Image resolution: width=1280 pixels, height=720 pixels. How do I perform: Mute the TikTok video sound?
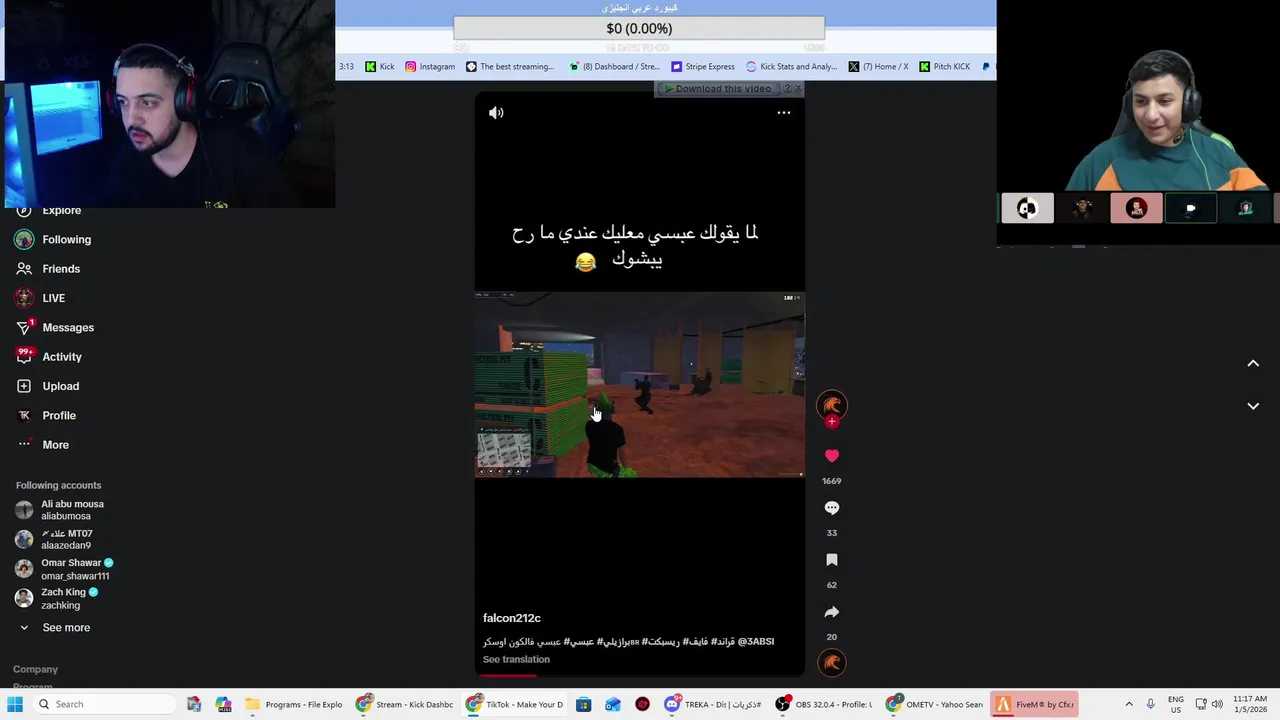pyautogui.click(x=496, y=113)
